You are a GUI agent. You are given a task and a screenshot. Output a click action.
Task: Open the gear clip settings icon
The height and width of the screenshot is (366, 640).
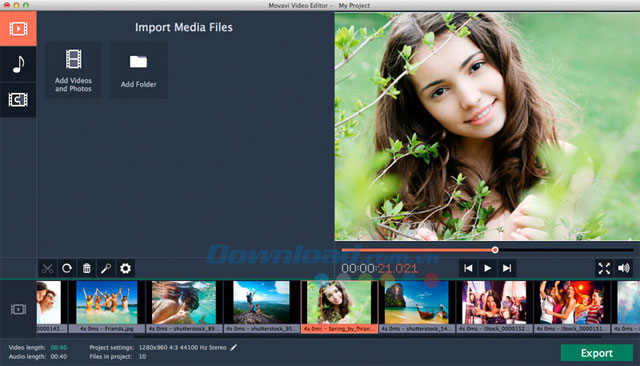126,268
